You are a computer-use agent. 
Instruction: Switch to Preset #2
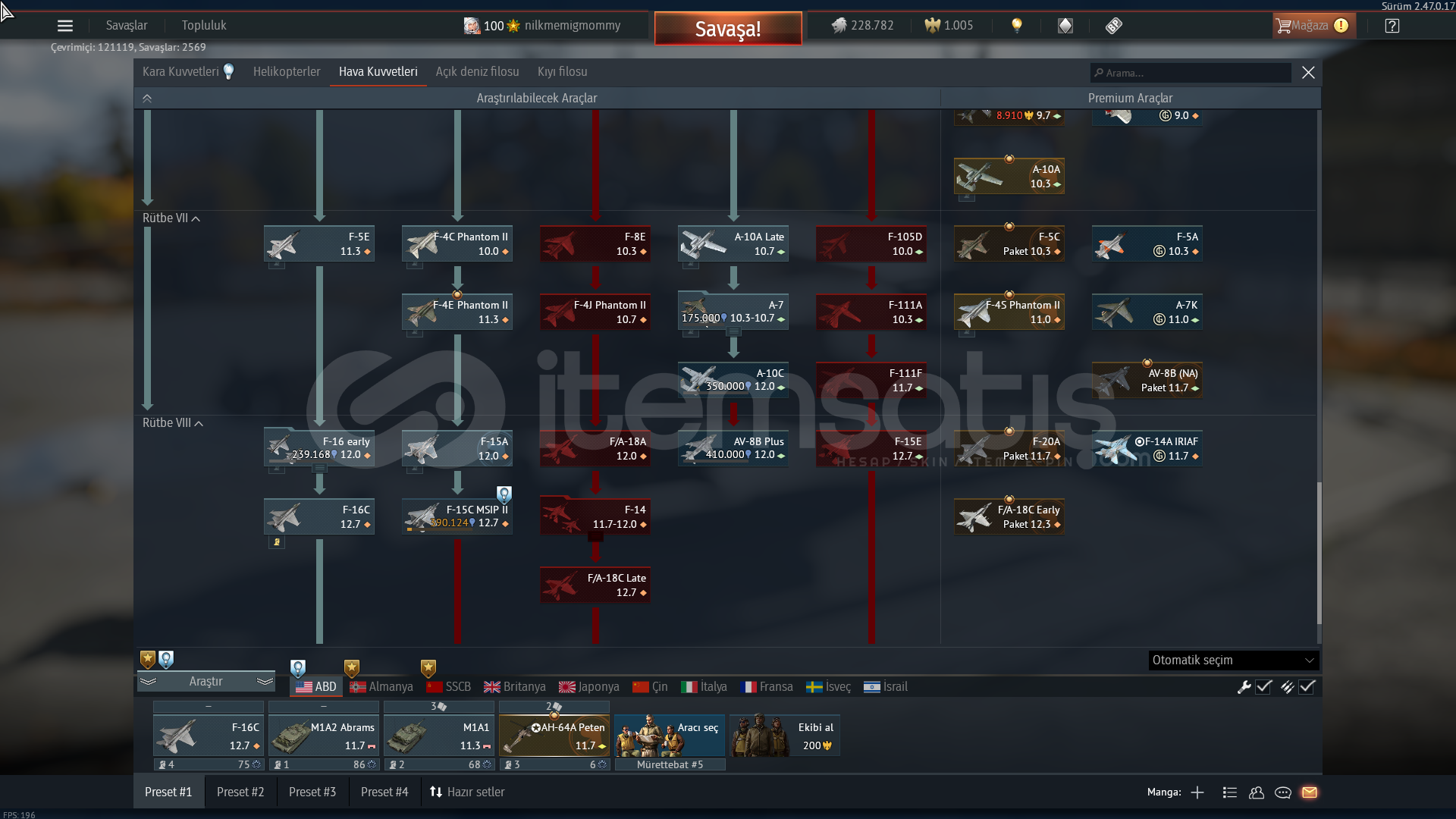[240, 792]
